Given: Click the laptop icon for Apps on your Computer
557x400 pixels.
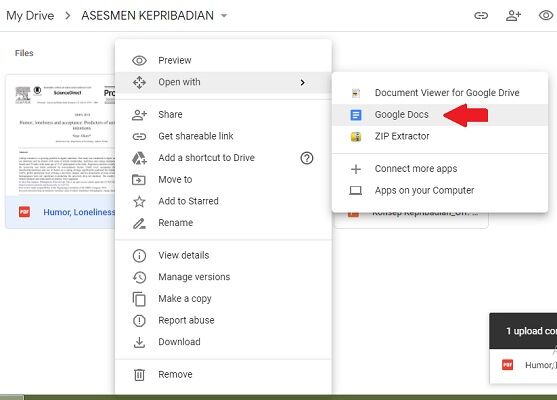Looking at the screenshot, I should click(x=356, y=191).
